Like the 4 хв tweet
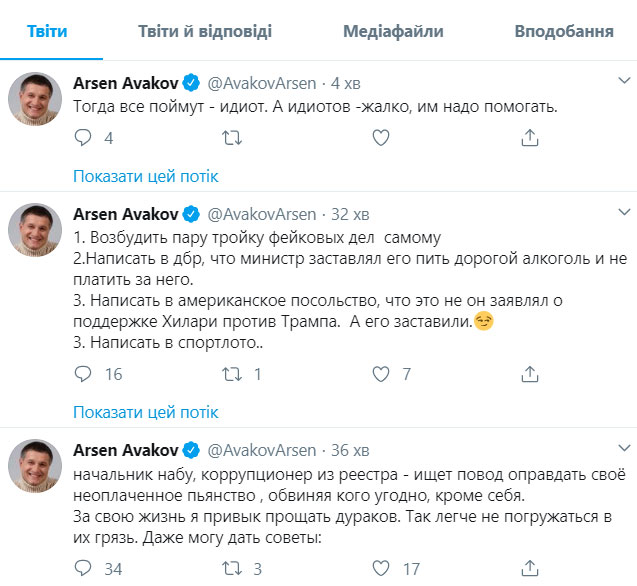The image size is (637, 586). point(380,139)
